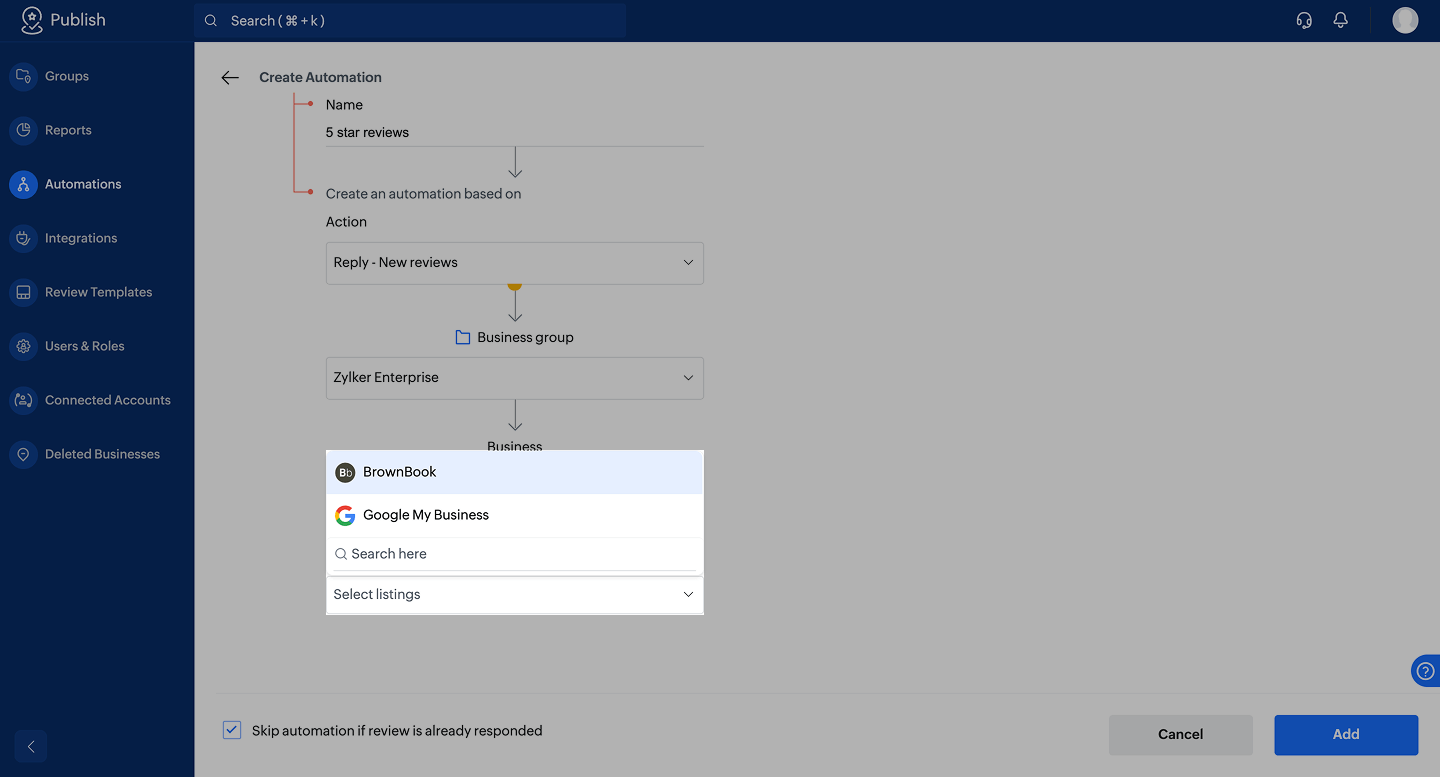The height and width of the screenshot is (777, 1440).
Task: Toggle Skip automation if already responded checkbox
Action: click(x=232, y=730)
